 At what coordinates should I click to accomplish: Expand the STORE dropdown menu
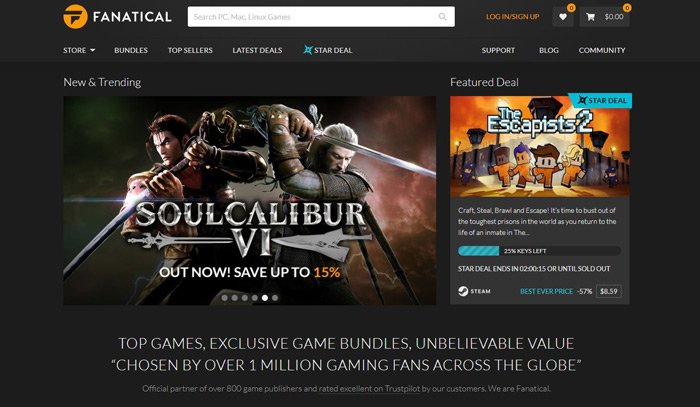pyautogui.click(x=79, y=50)
